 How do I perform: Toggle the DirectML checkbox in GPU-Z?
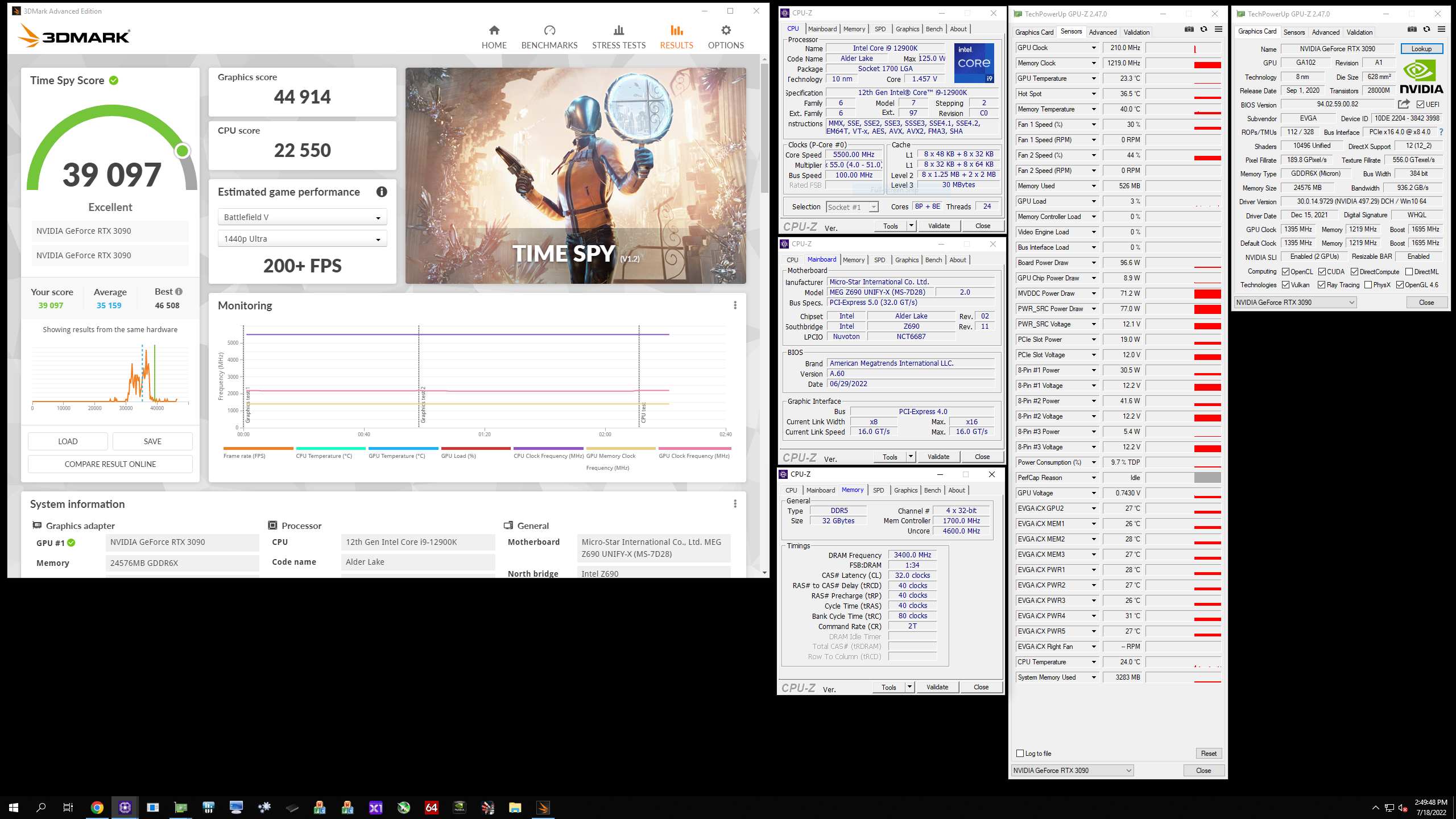1409,272
